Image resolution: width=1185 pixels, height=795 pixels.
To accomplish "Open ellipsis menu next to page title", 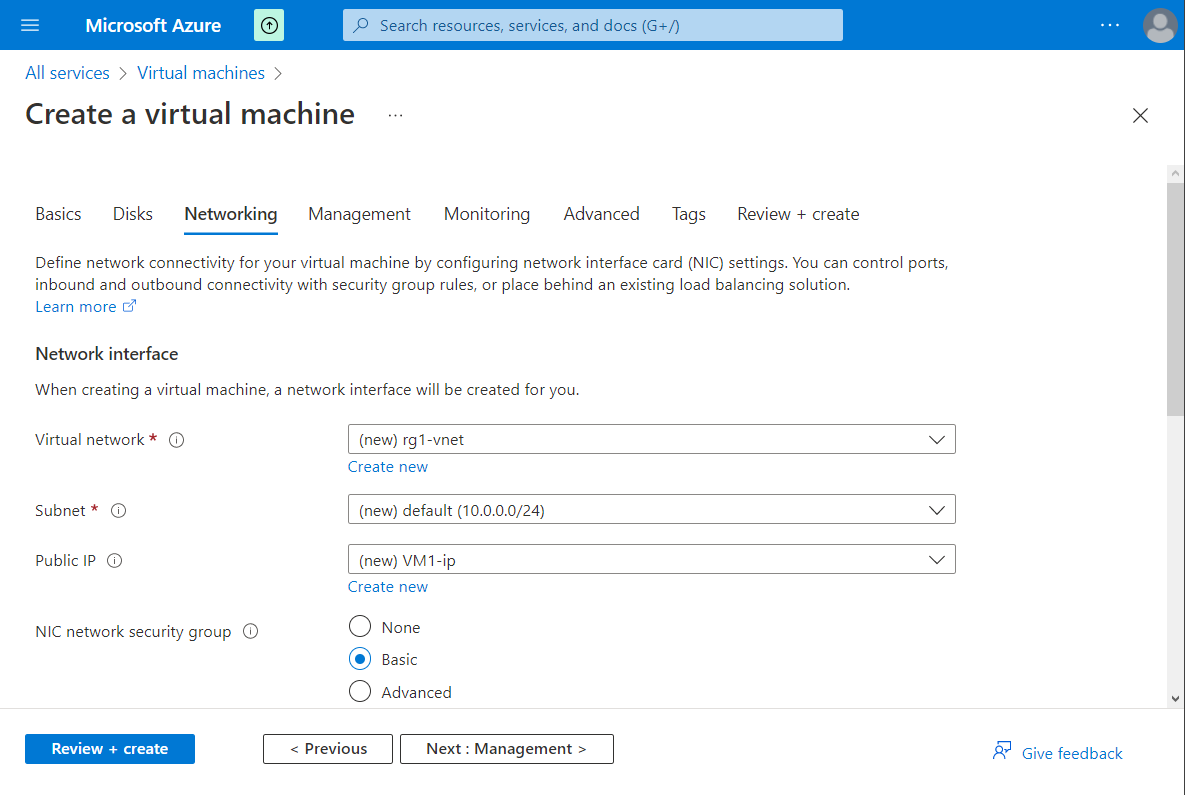I will 395,116.
